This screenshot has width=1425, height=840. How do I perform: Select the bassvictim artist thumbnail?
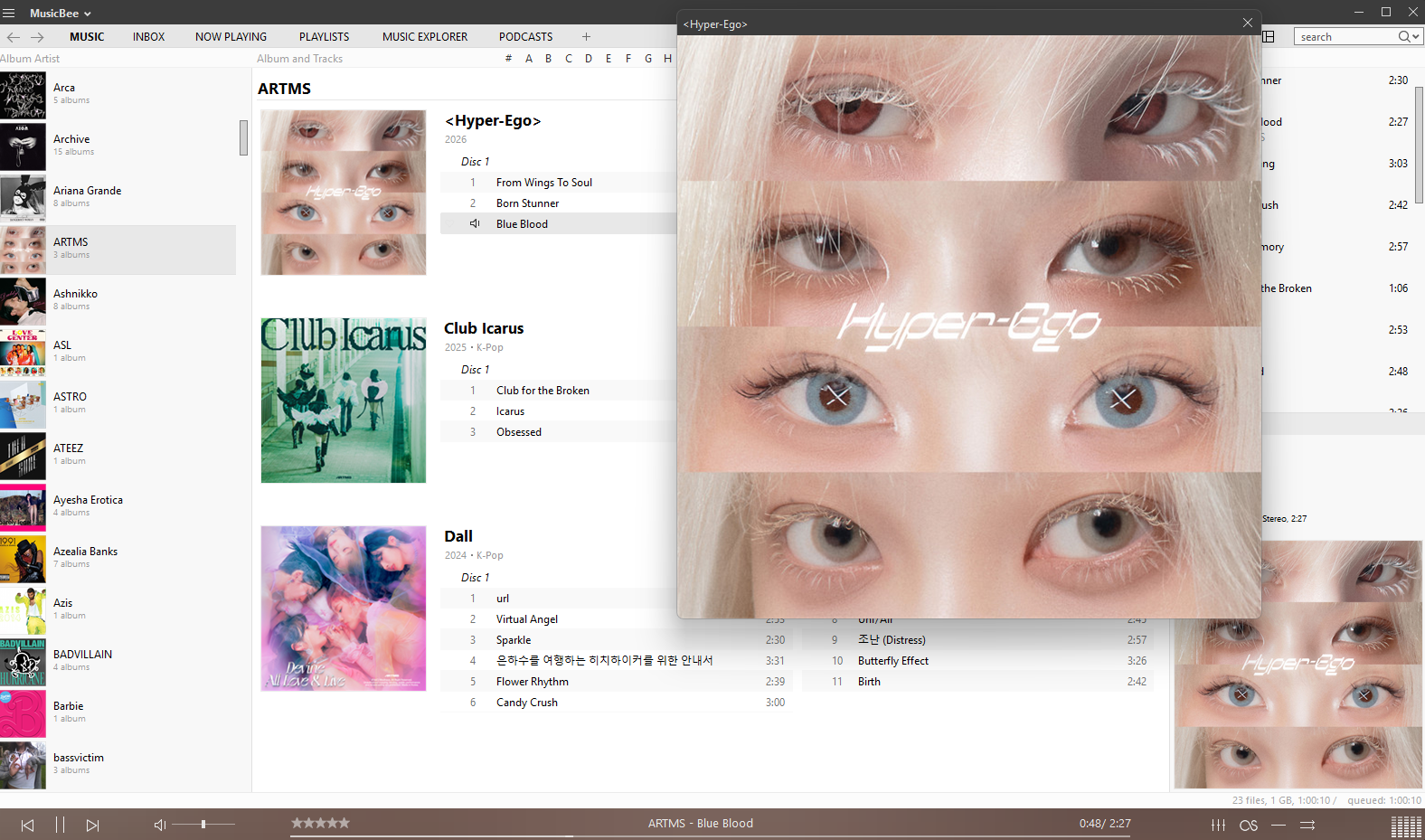(23, 765)
